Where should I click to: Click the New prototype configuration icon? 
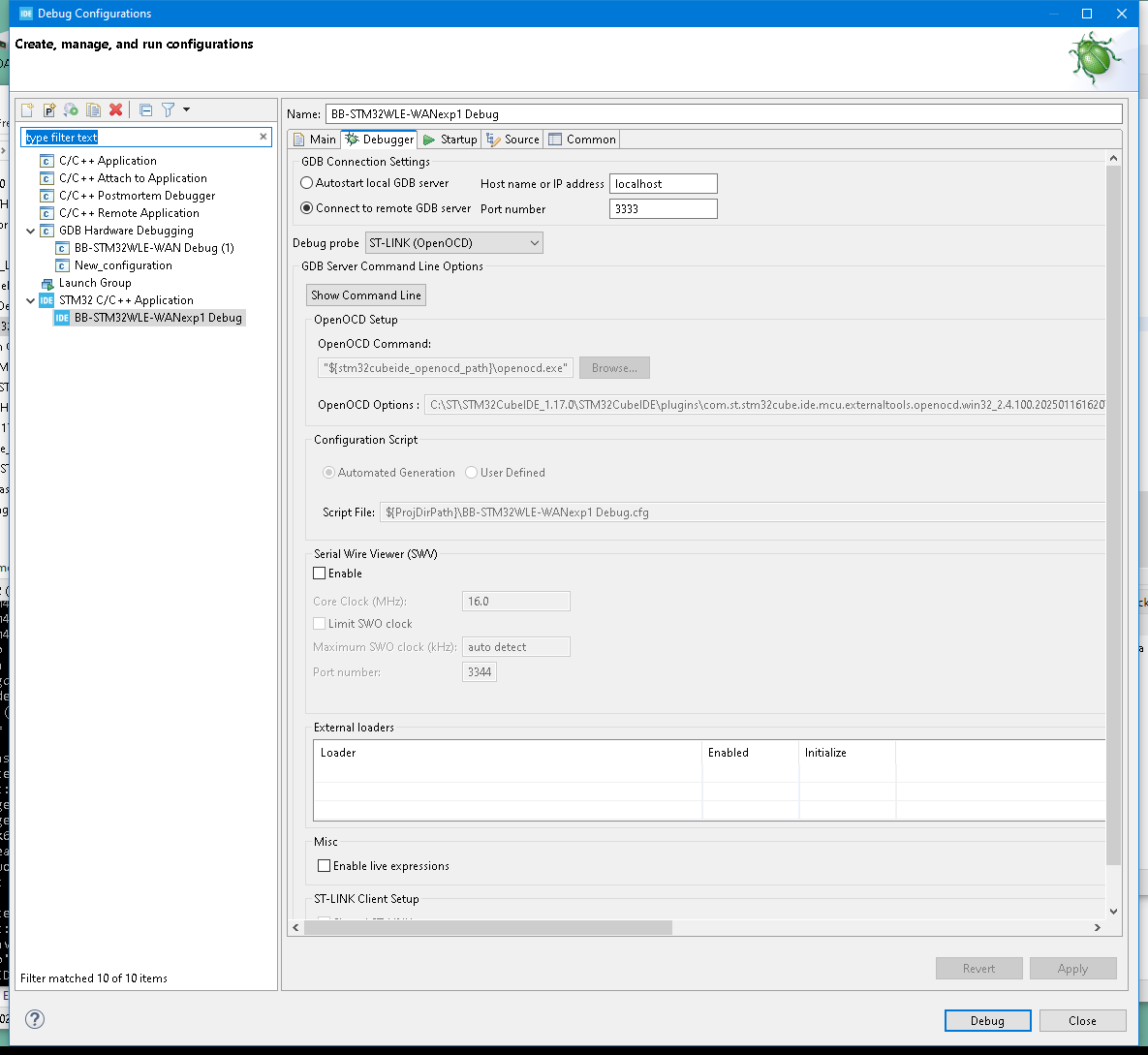(x=49, y=109)
